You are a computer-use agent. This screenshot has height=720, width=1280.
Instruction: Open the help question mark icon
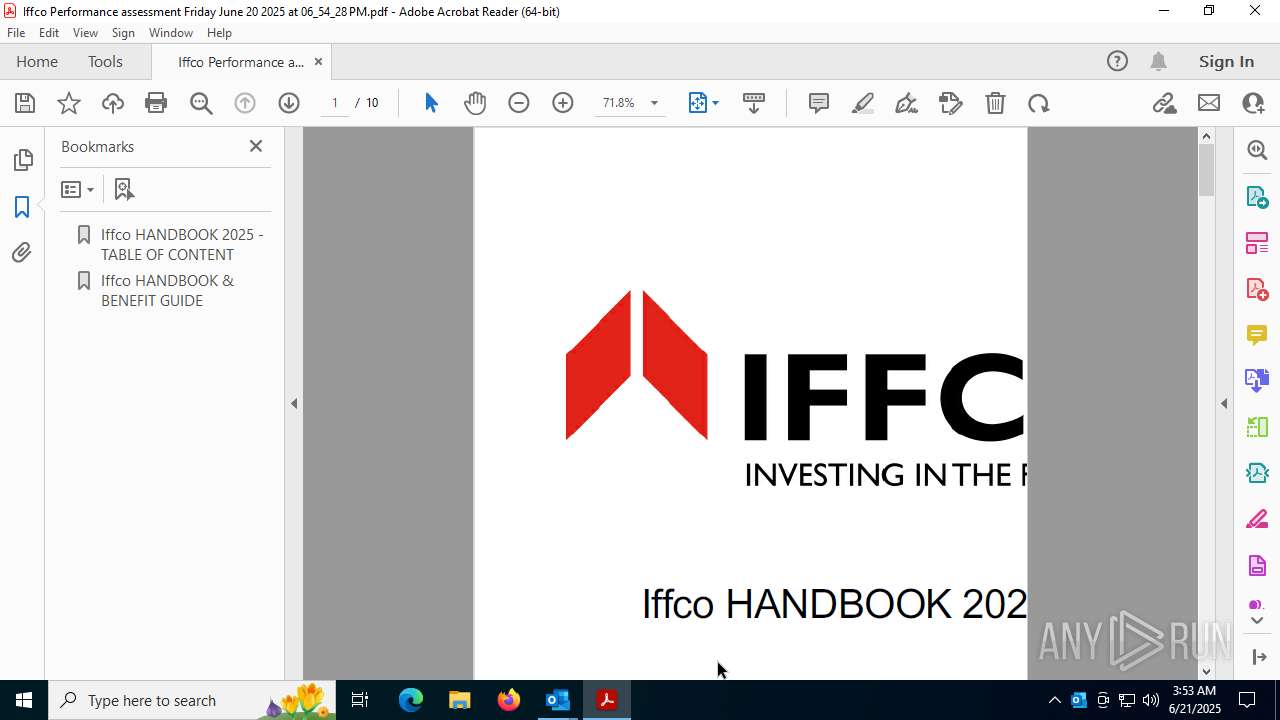(x=1117, y=62)
